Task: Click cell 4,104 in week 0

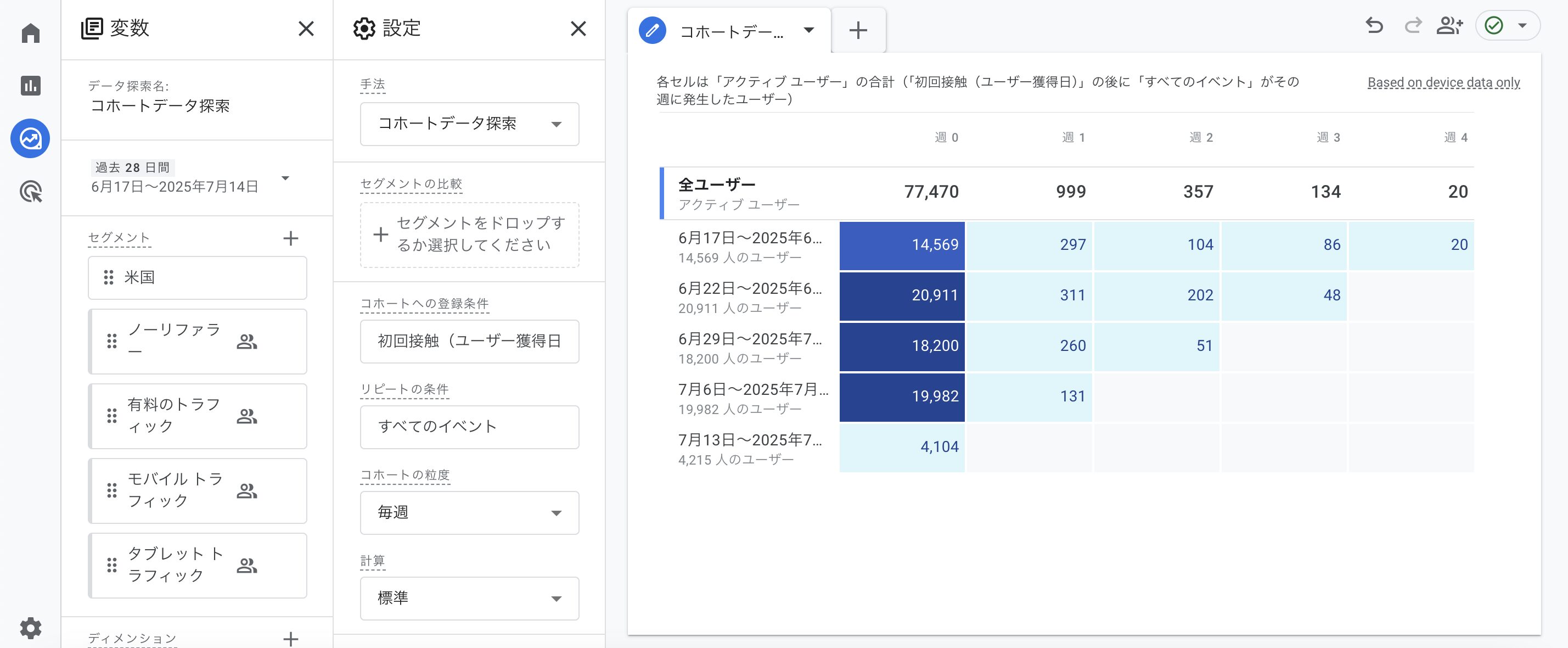Action: (902, 448)
